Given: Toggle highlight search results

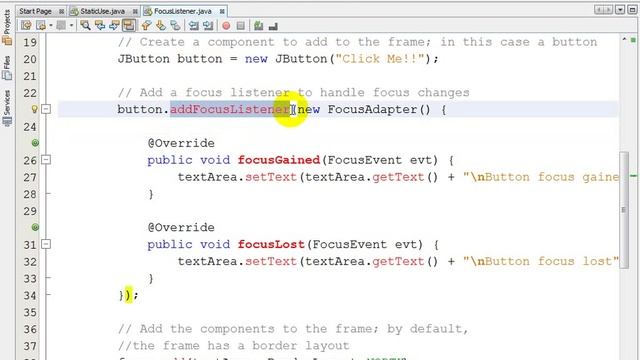Looking at the screenshot, I should click(x=129, y=26).
